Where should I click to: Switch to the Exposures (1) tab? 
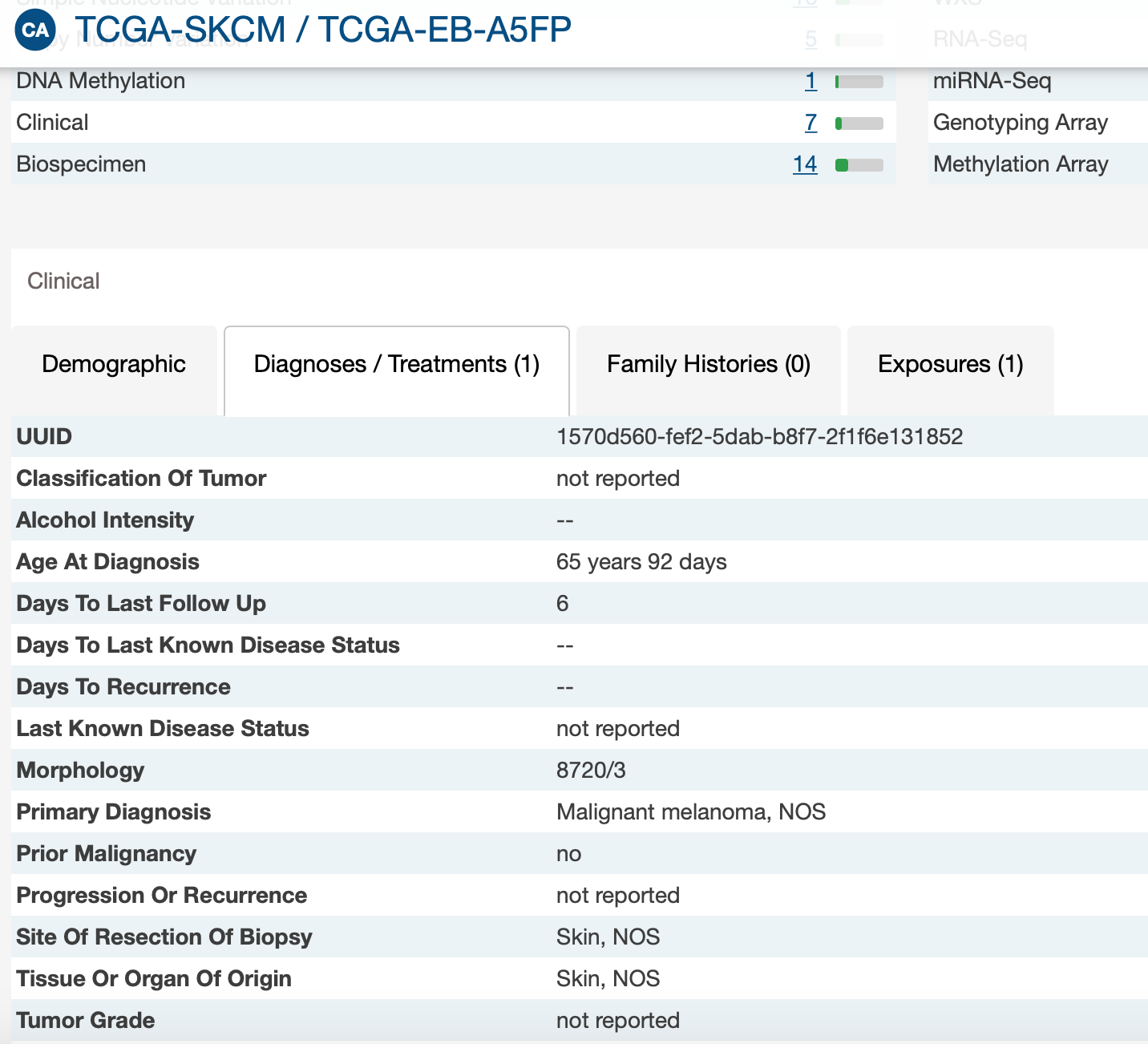951,370
